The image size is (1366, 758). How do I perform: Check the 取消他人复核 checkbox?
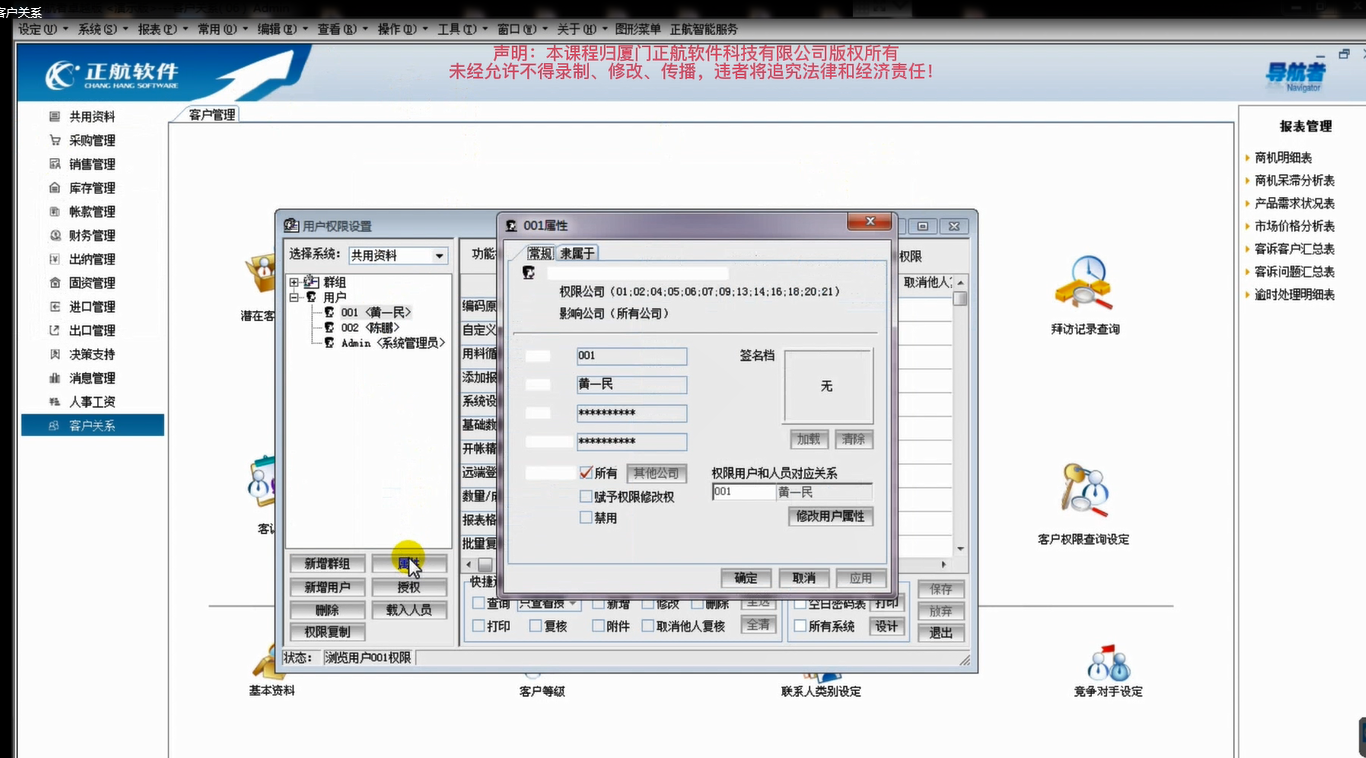tap(647, 626)
